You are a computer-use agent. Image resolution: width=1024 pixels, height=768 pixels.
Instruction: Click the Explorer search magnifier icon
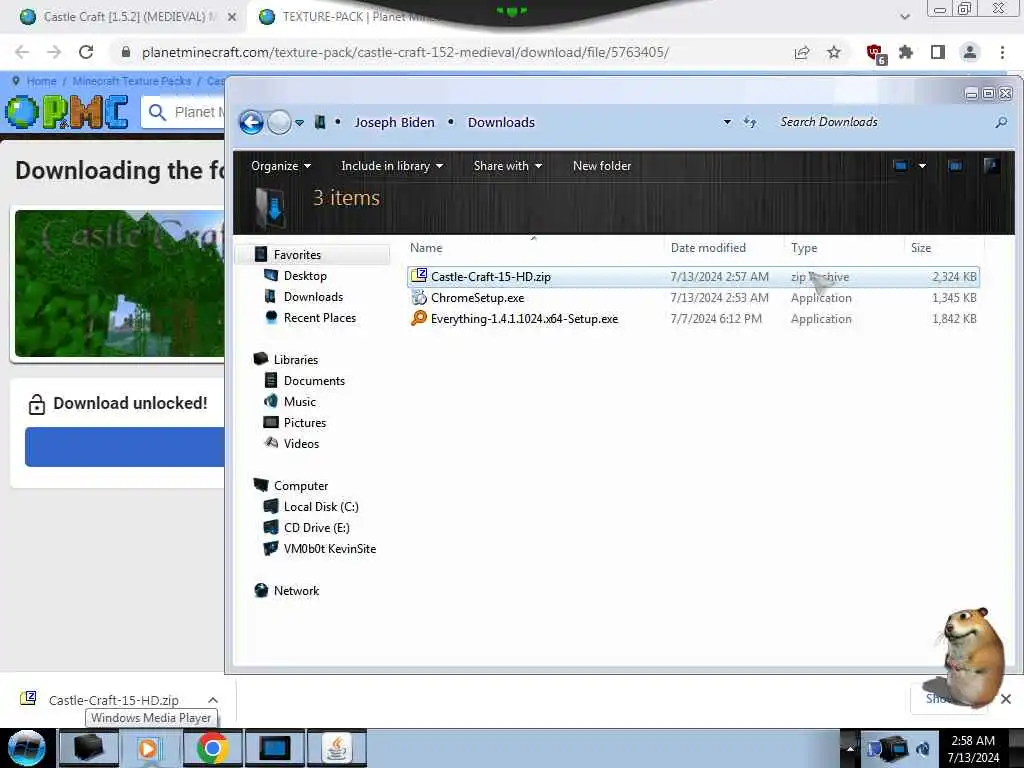coord(1001,122)
